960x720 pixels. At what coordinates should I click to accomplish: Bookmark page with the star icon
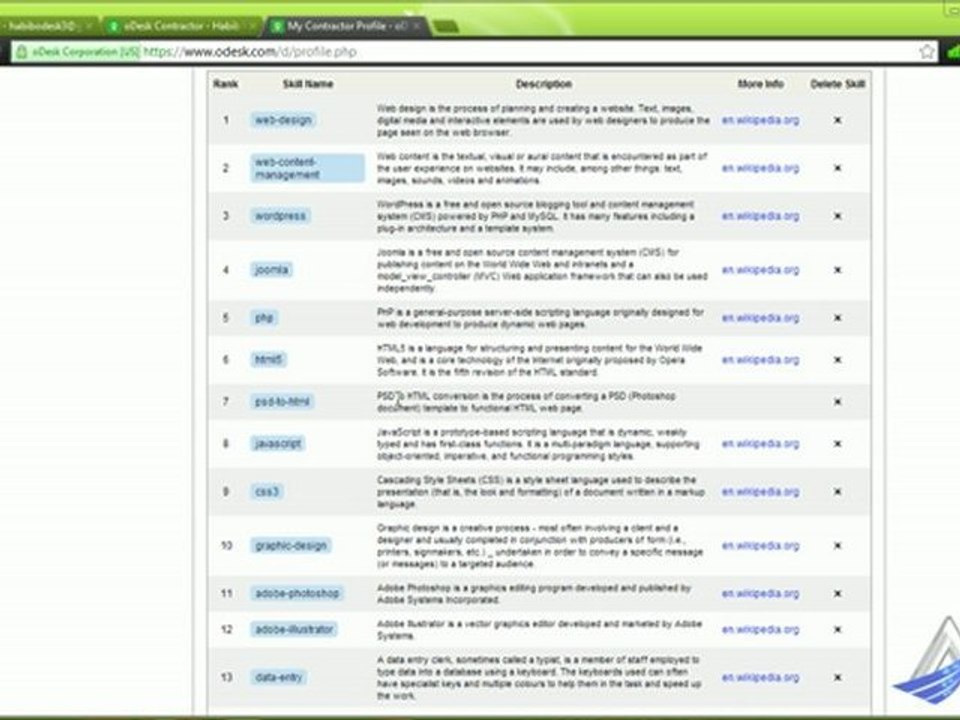(x=927, y=51)
